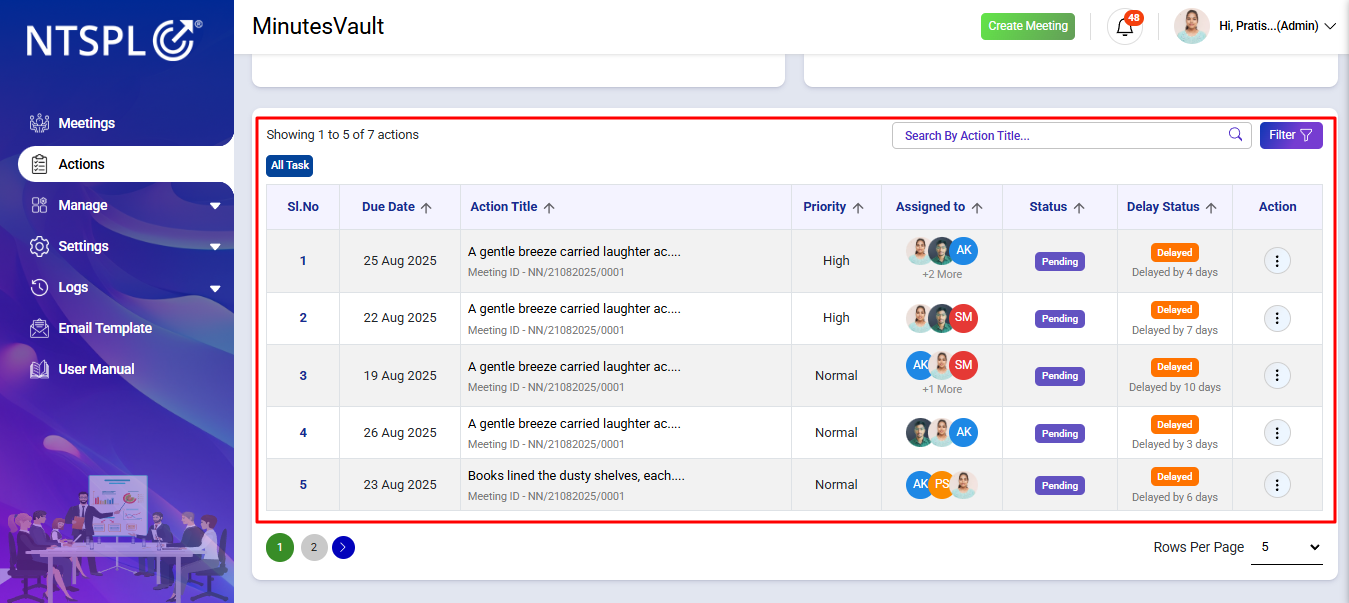
Task: Sort by Due Date arrow icon
Action: coord(426,208)
